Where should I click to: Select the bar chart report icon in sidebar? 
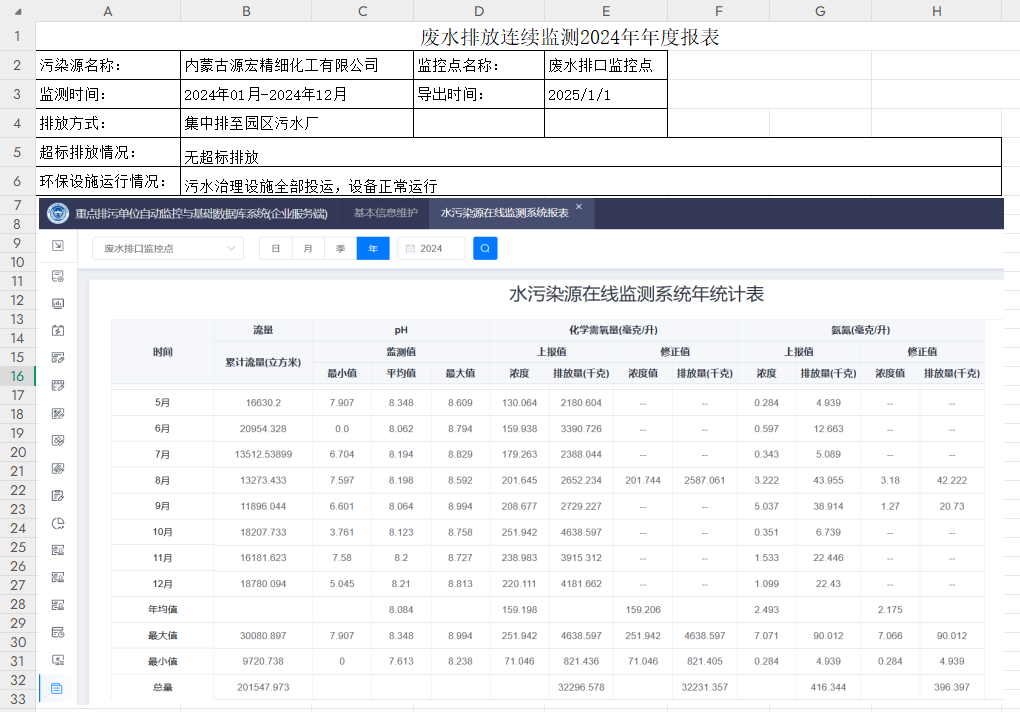click(57, 302)
